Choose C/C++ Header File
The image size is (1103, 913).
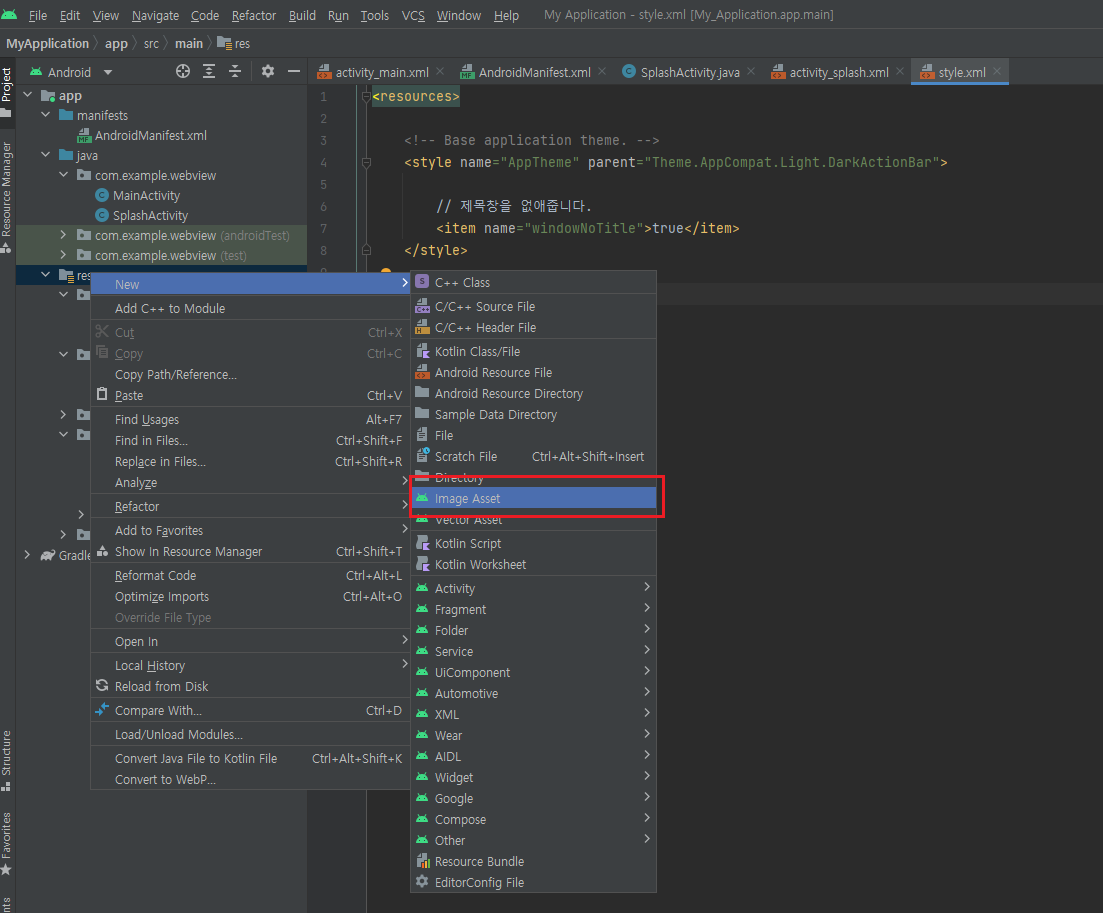pyautogui.click(x=533, y=328)
